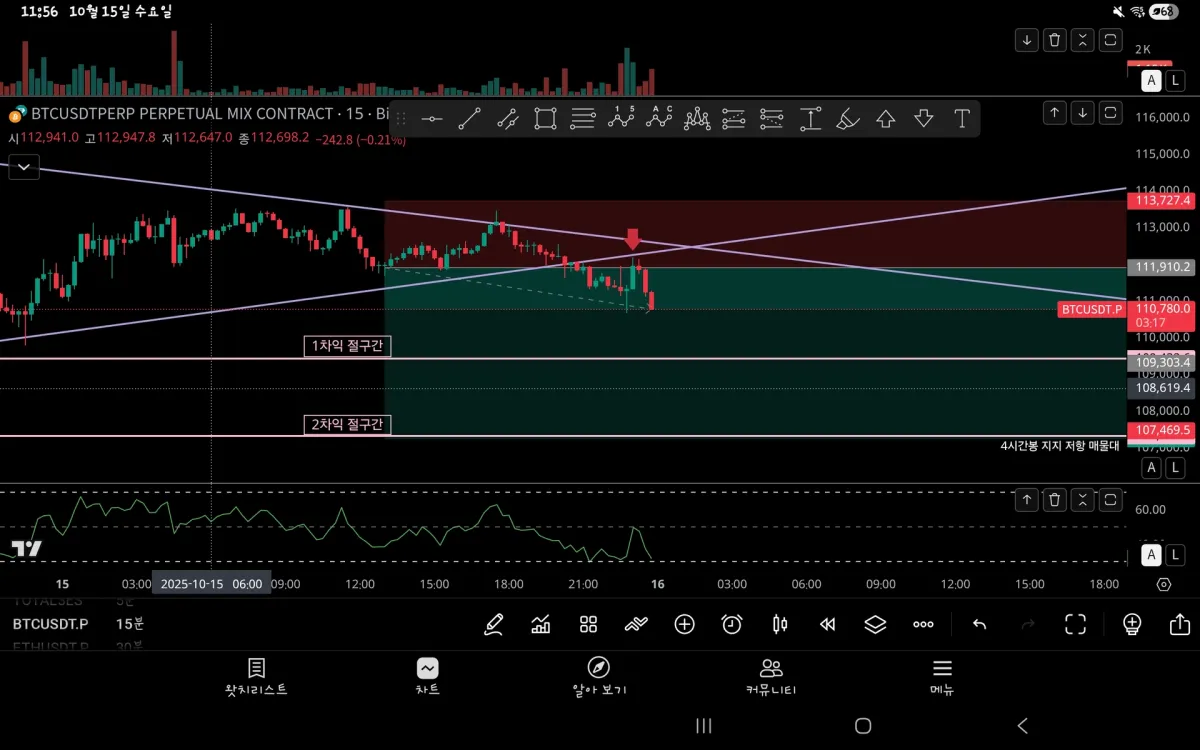Collapse the volume pane

pyautogui.click(x=1083, y=40)
